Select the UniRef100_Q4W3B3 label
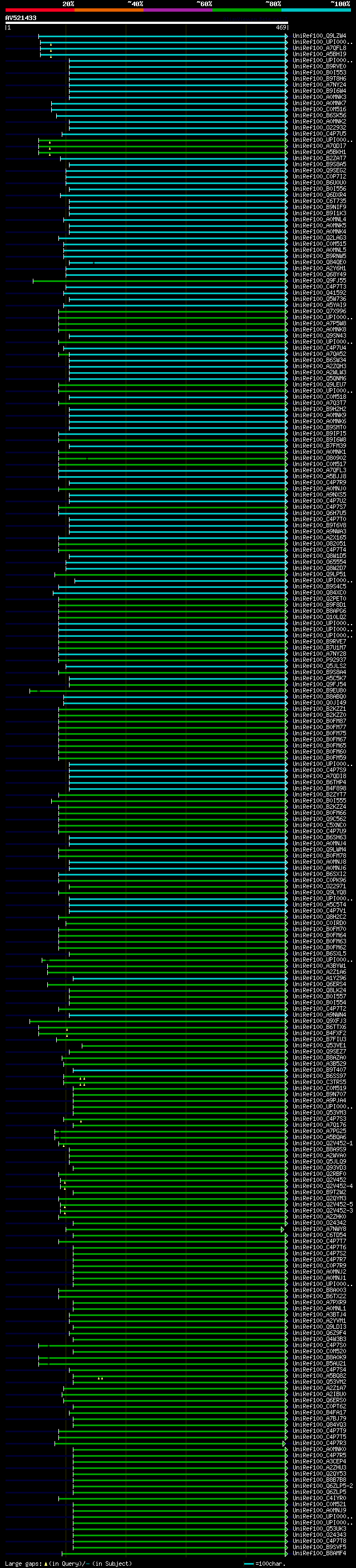The width and height of the screenshot is (356, 1568). pyautogui.click(x=319, y=1339)
